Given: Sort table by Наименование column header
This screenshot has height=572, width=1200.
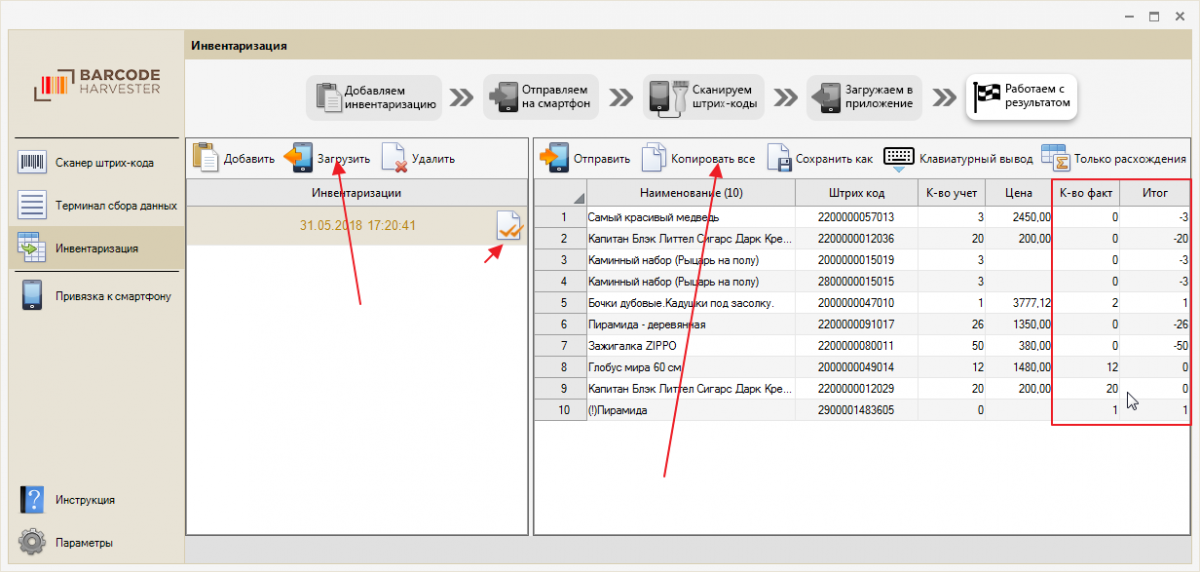Looking at the screenshot, I should (690, 192).
